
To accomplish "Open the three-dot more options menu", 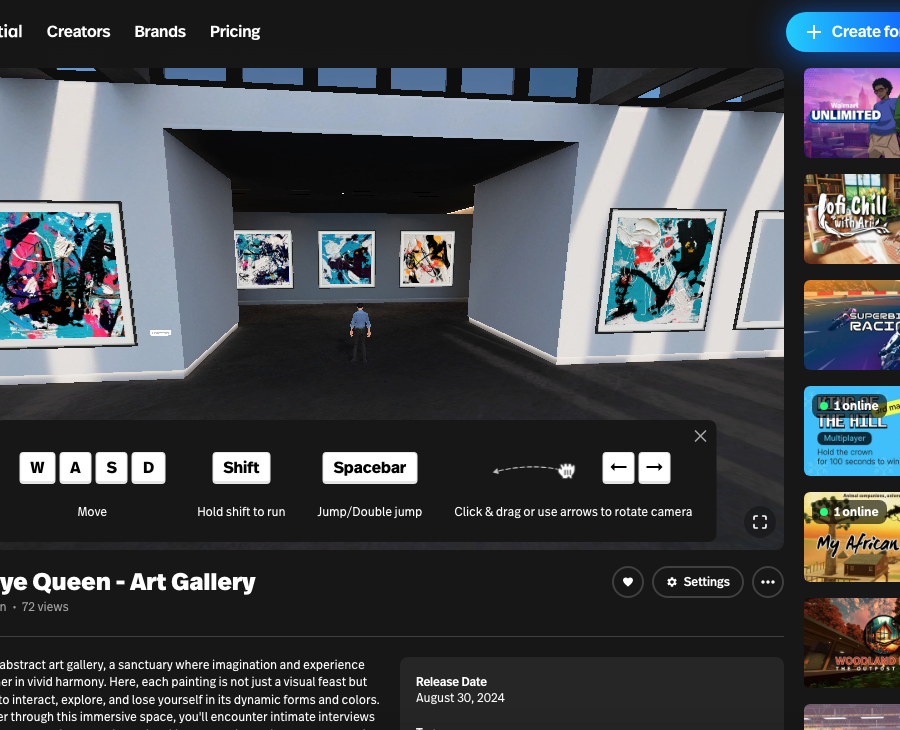I will pyautogui.click(x=767, y=582).
